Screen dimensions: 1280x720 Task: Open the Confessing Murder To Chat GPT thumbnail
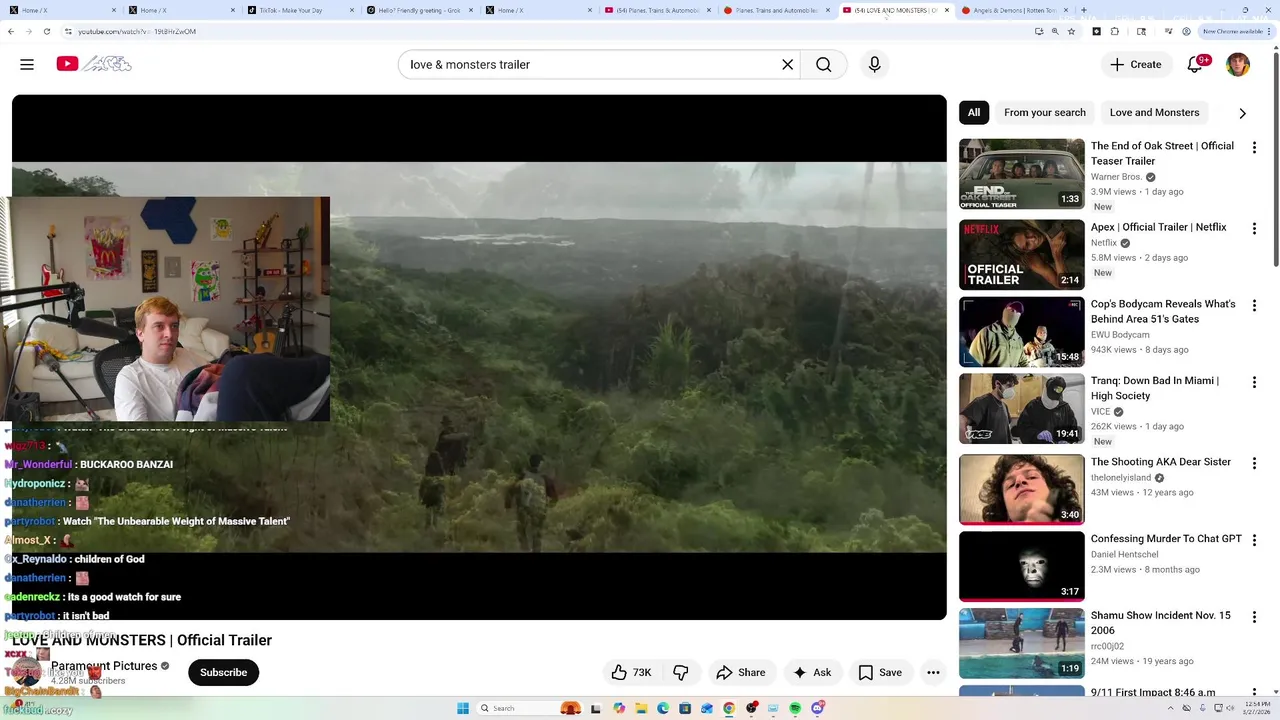(1021, 567)
